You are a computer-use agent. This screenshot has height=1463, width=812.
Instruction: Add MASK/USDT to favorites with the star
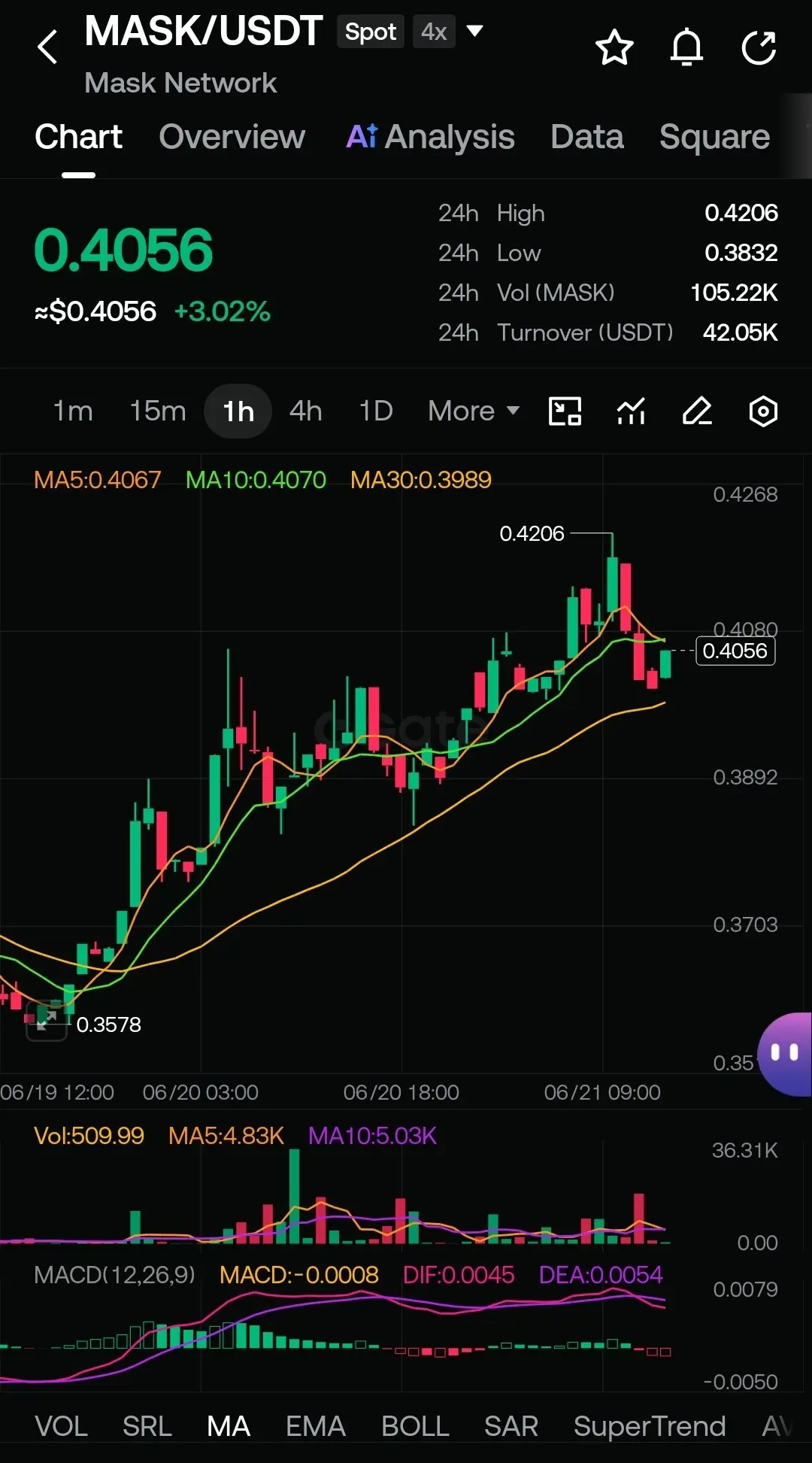pyautogui.click(x=614, y=47)
